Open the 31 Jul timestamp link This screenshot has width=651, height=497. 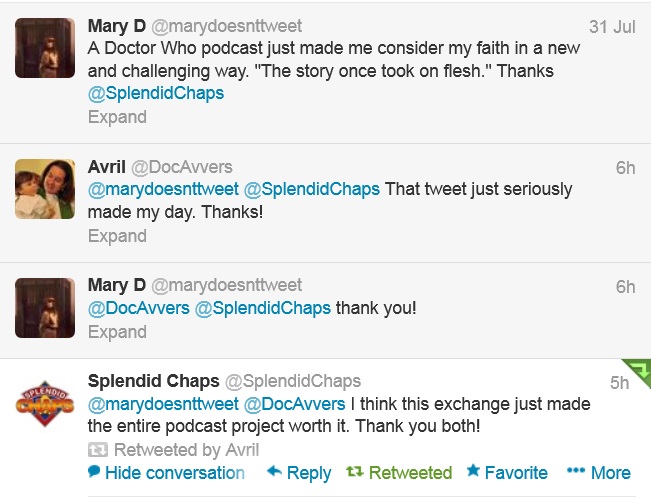[612, 27]
